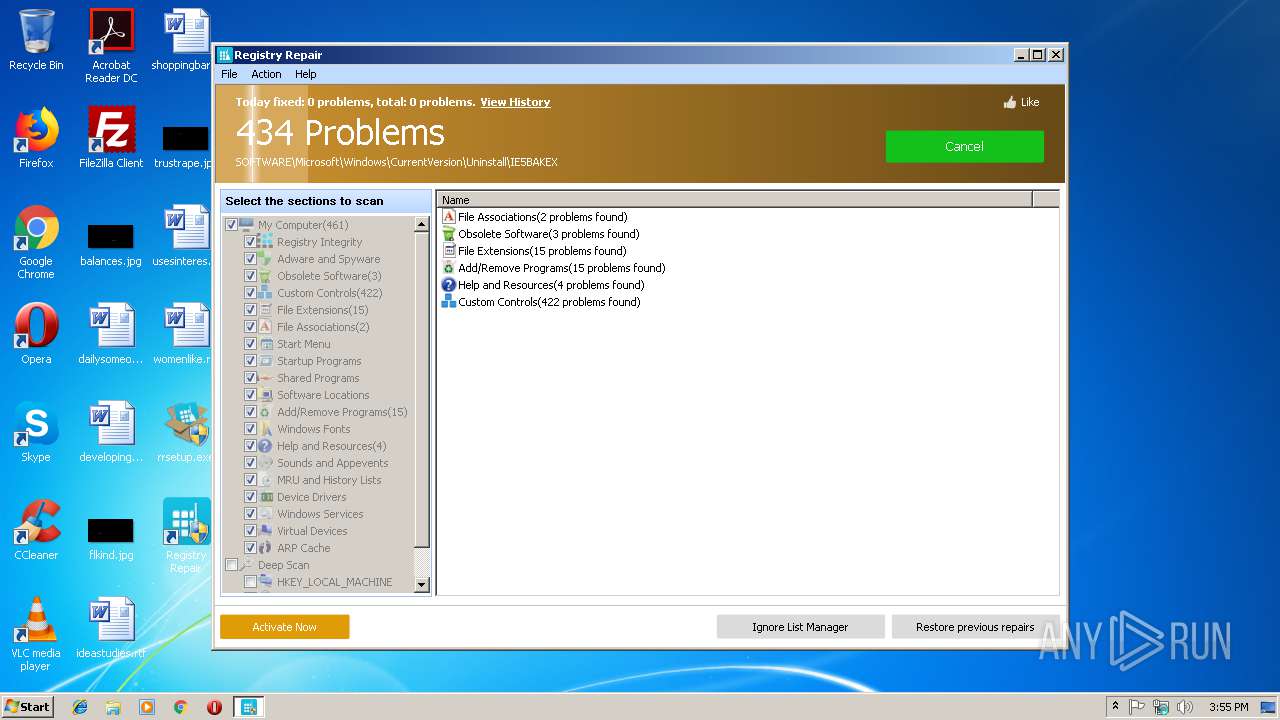Screen dimensions: 1280x720
Task: Uncheck Adware and Spyware section
Action: [251, 259]
